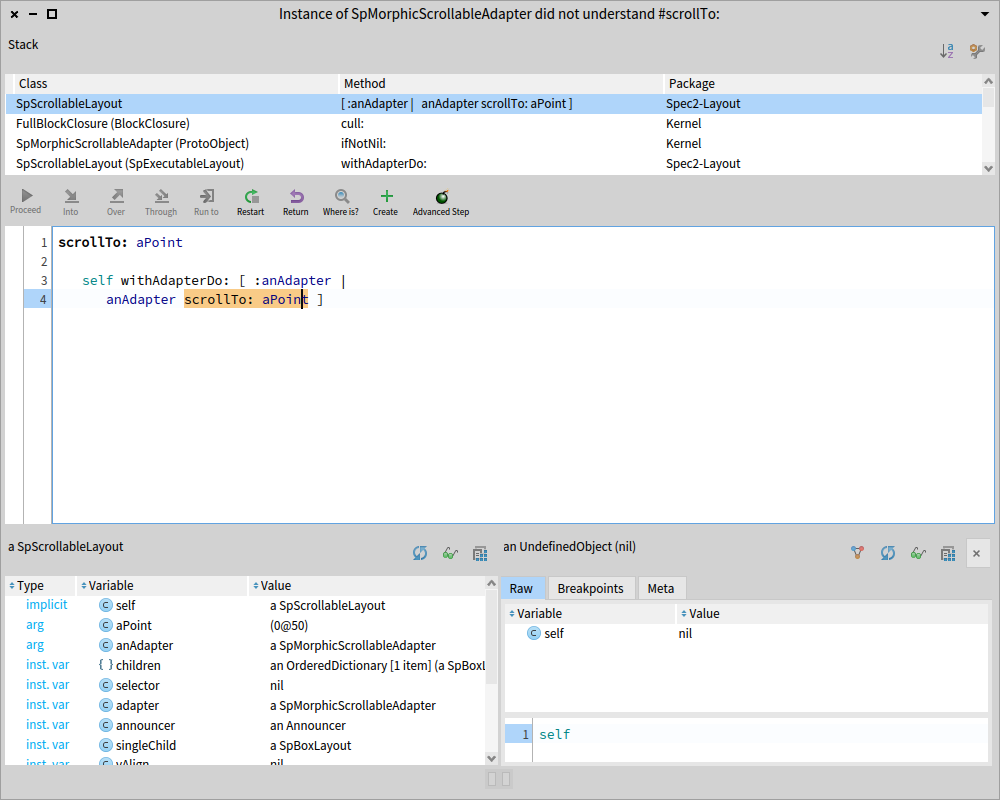Click browse icon in UndefinedObject inspector
Image resolution: width=1000 pixels, height=800 pixels.
pyautogui.click(x=948, y=553)
